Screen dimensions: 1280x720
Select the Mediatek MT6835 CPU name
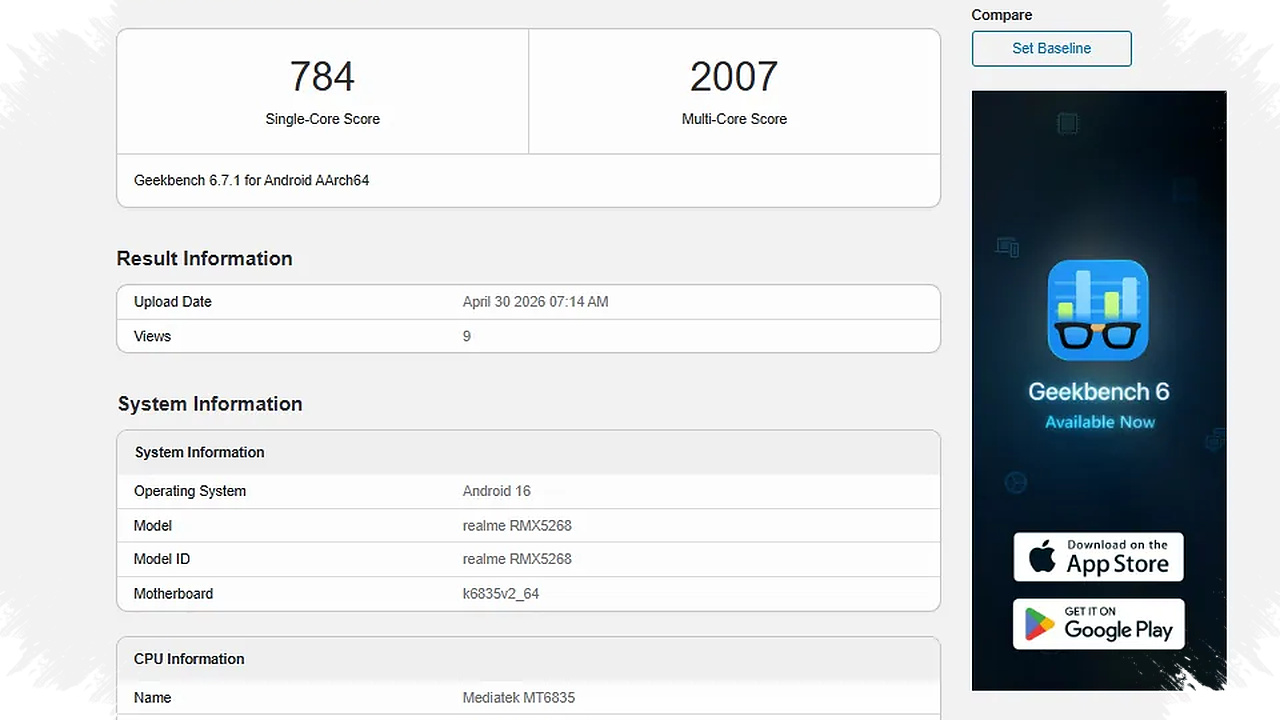(x=519, y=698)
